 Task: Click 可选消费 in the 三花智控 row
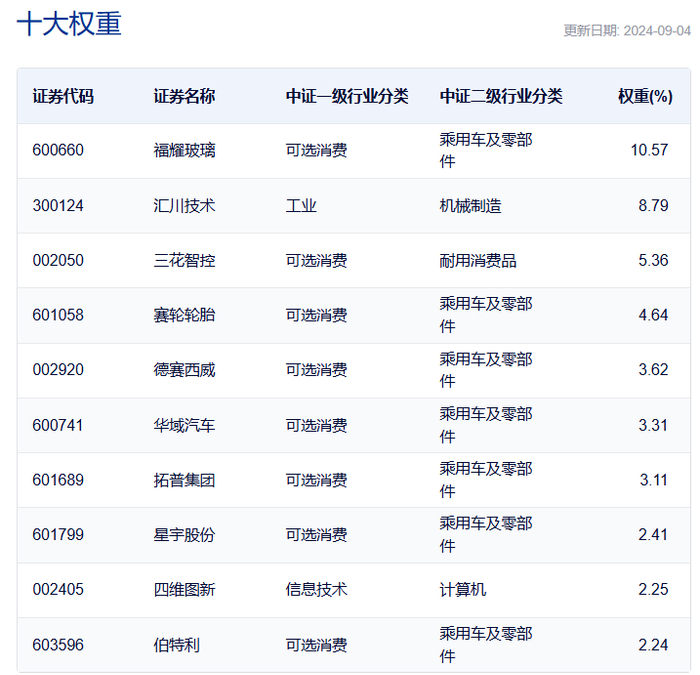317,260
